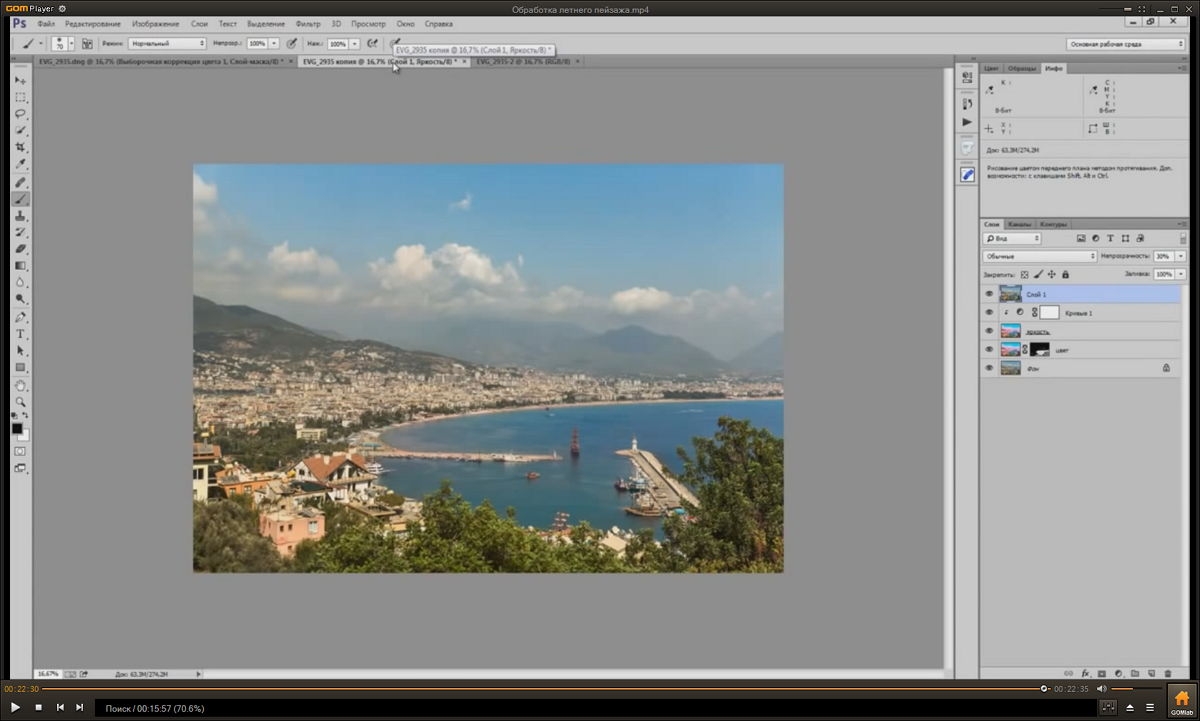Seek on the GOM Player progress bar
This screenshot has height=721, width=1200.
545,688
